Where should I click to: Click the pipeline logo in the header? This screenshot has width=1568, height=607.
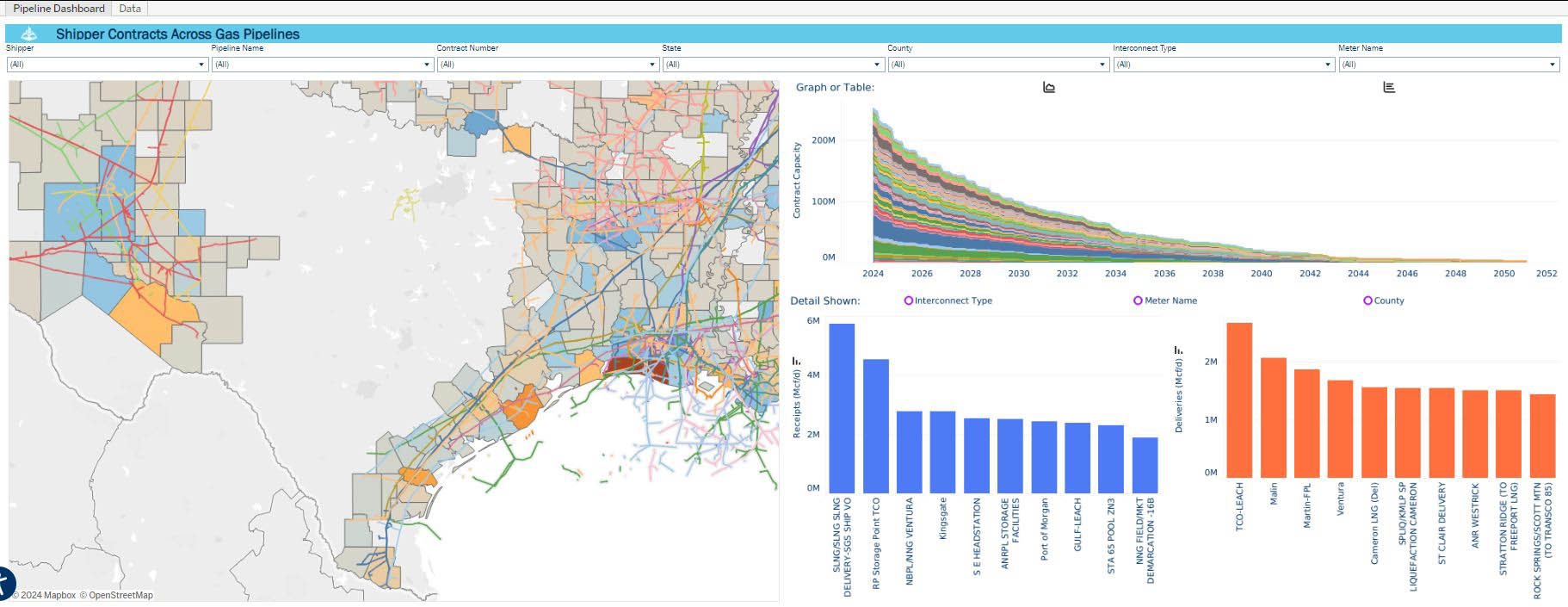28,34
